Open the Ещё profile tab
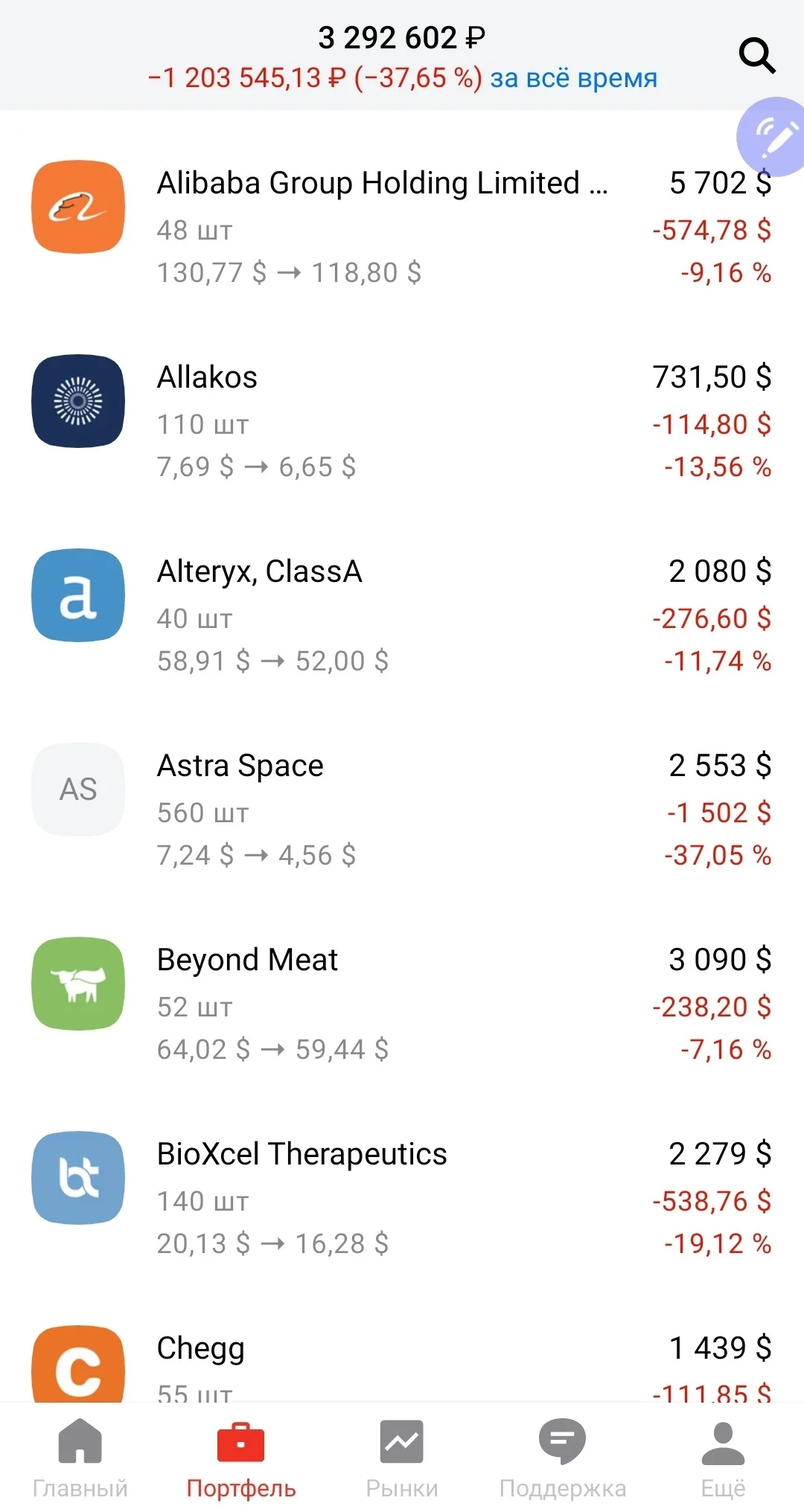Viewport: 804px width, 1512px height. click(723, 1459)
